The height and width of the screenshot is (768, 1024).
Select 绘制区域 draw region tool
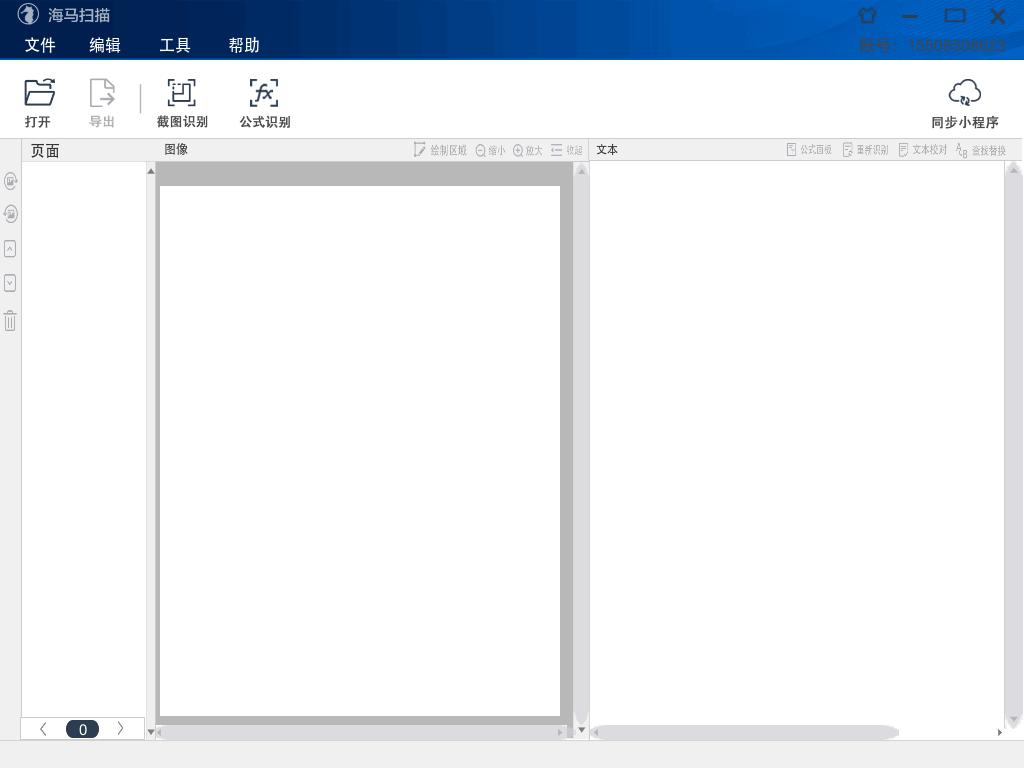pos(440,150)
